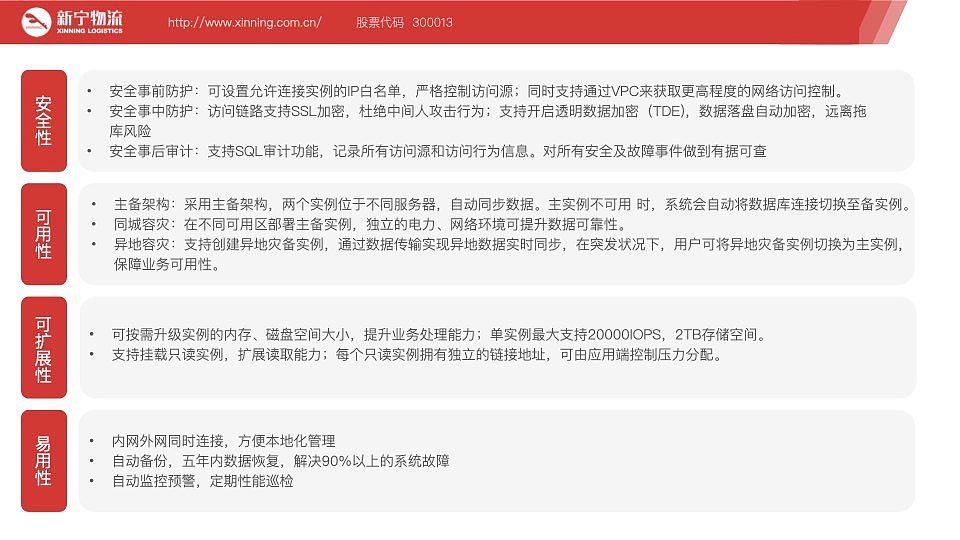Click the 安全事前防护 bullet line
Screen dimensions: 960x540
coord(478,91)
